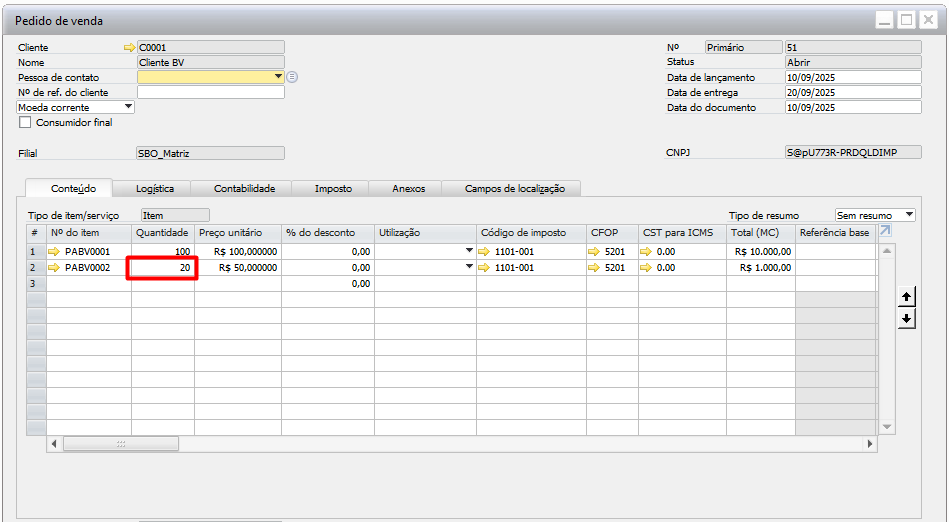949x522 pixels.
Task: Move the selected row up with the up arrow
Action: (906, 297)
